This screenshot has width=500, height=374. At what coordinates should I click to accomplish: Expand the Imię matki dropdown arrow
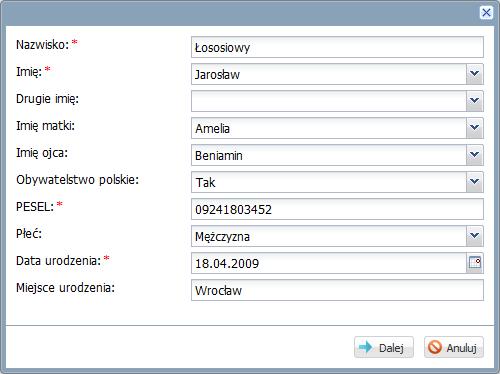[x=475, y=128]
